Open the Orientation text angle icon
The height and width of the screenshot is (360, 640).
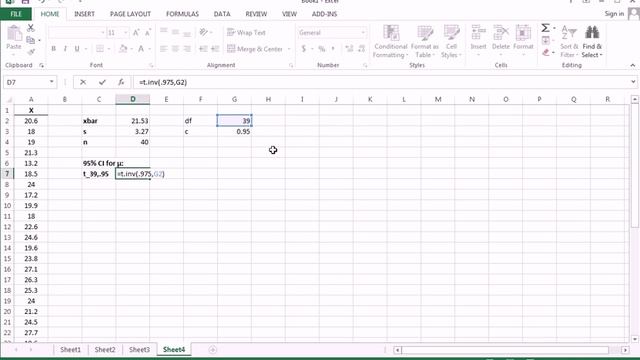coord(204,32)
